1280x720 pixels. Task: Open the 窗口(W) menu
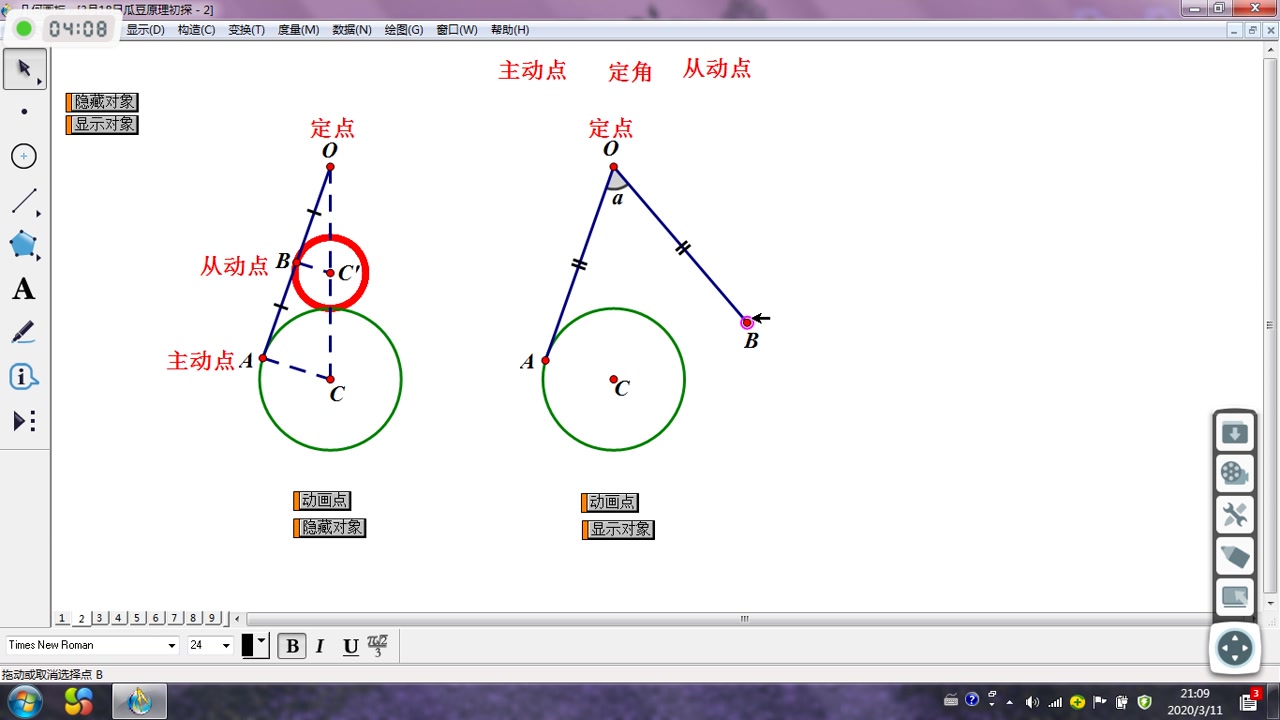tap(457, 30)
